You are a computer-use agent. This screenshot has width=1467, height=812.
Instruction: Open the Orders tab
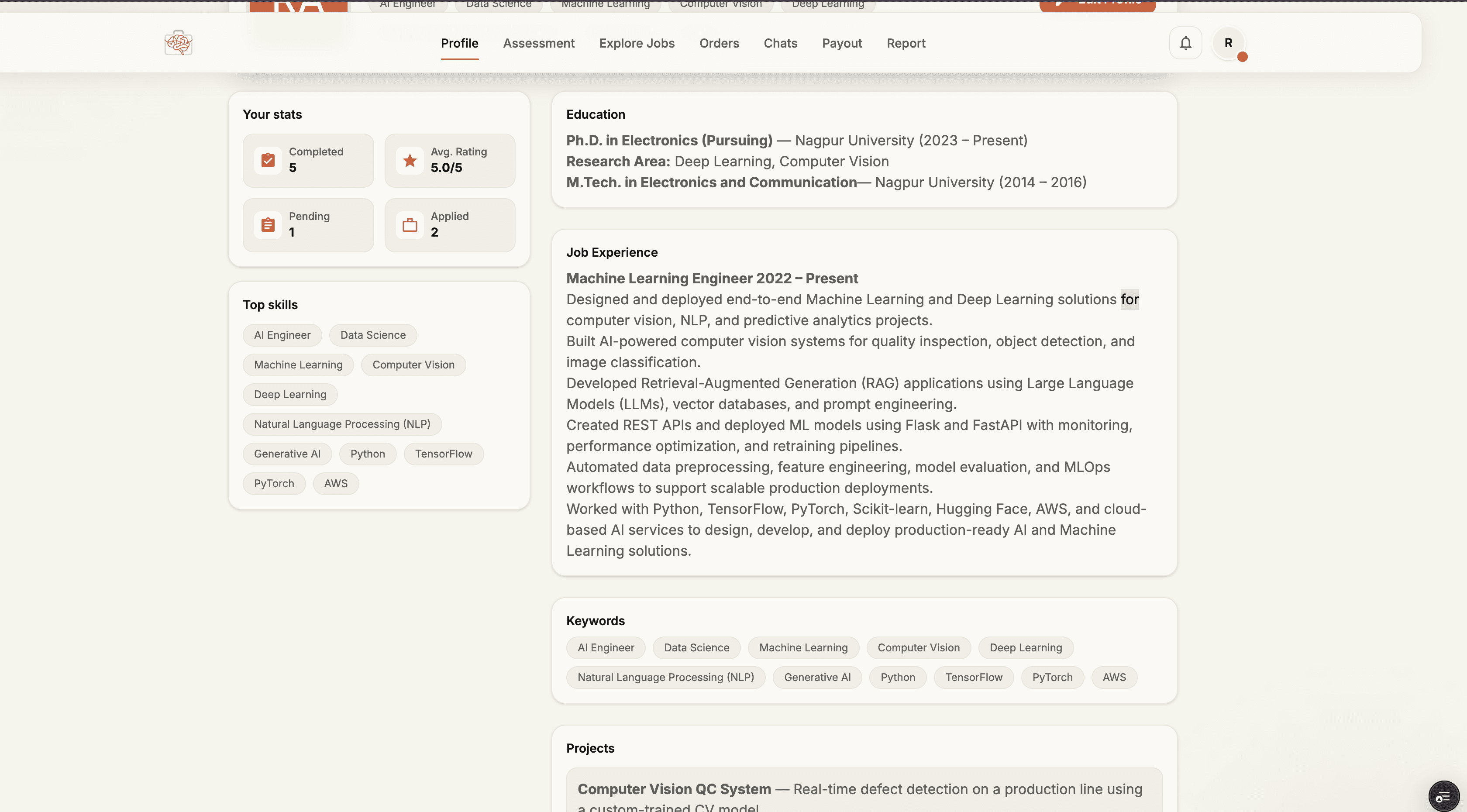pos(719,43)
